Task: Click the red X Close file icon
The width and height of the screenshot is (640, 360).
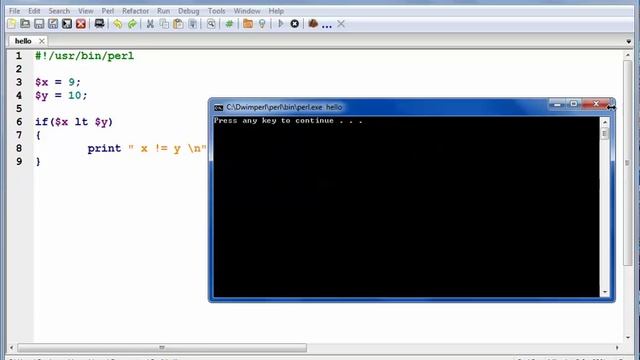Action: 81,24
